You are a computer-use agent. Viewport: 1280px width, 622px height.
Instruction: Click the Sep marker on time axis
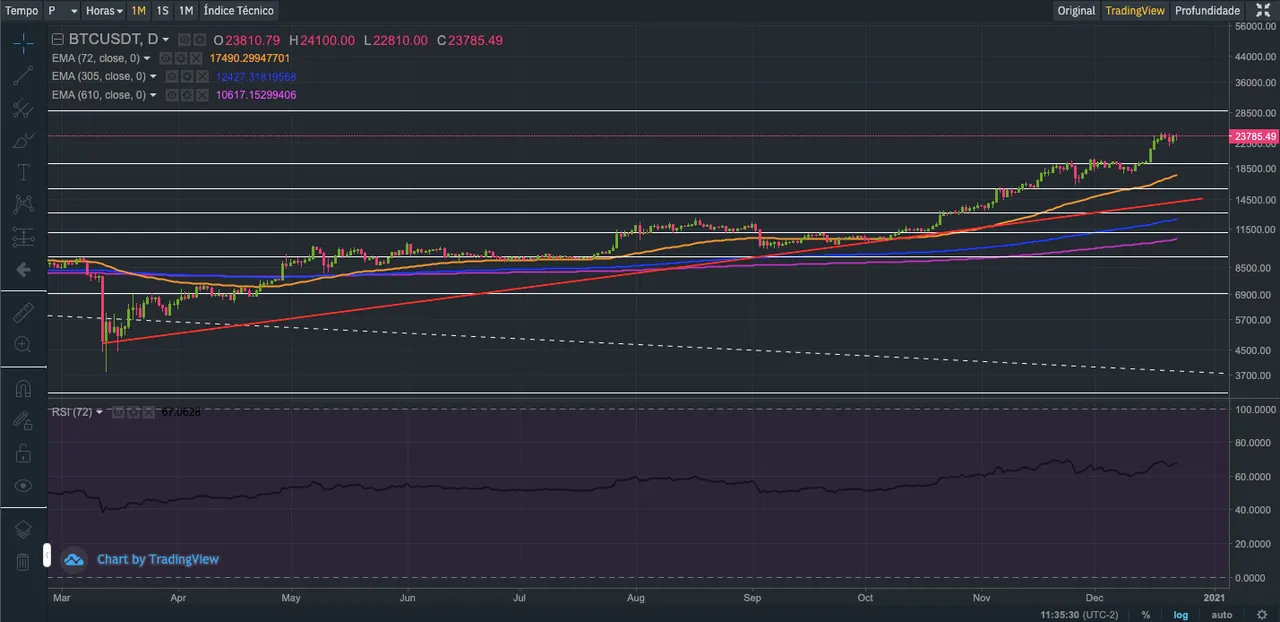click(x=753, y=597)
